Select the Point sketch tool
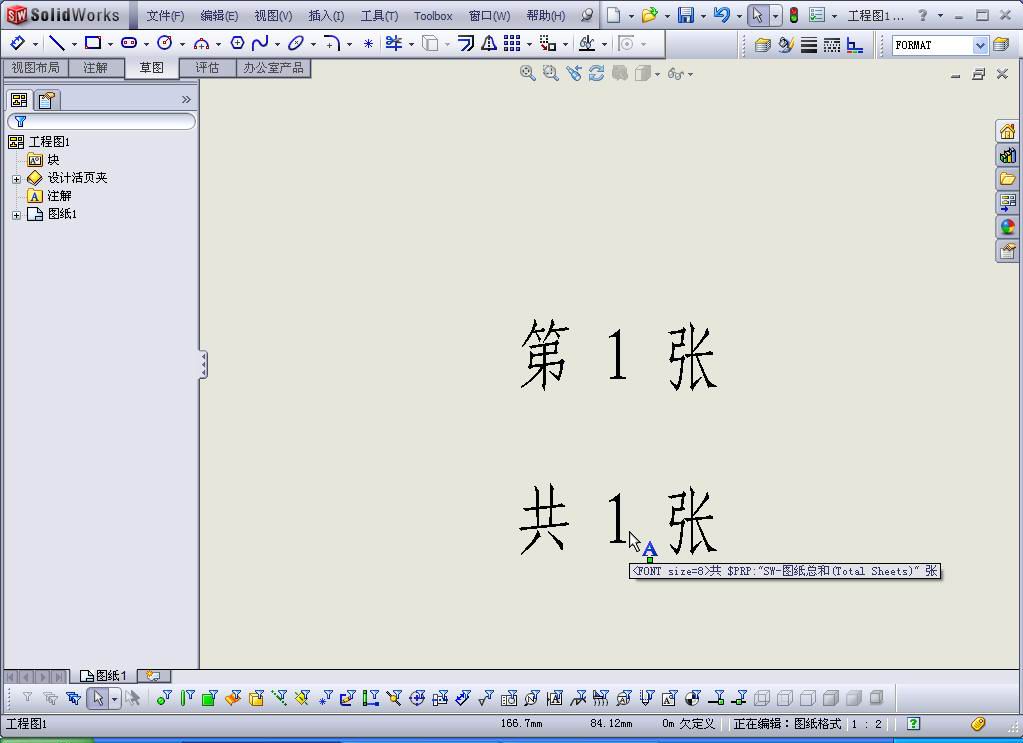Screen dimensions: 1023x743 [x=369, y=44]
